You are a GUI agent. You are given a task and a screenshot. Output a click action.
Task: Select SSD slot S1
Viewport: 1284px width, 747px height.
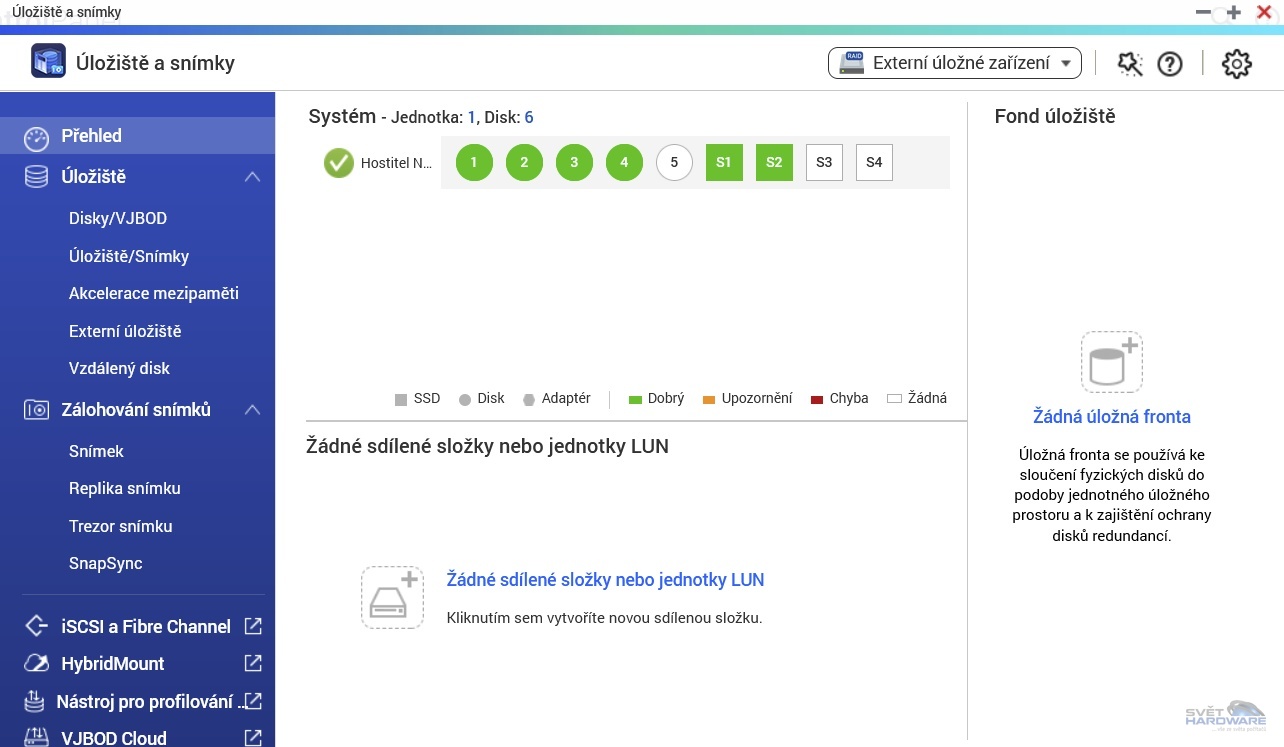[724, 162]
